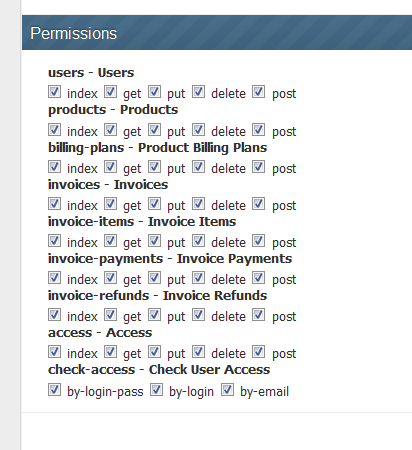Image resolution: width=412 pixels, height=450 pixels.
Task: Uncheck invoice-items put checkbox
Action: tap(154, 241)
